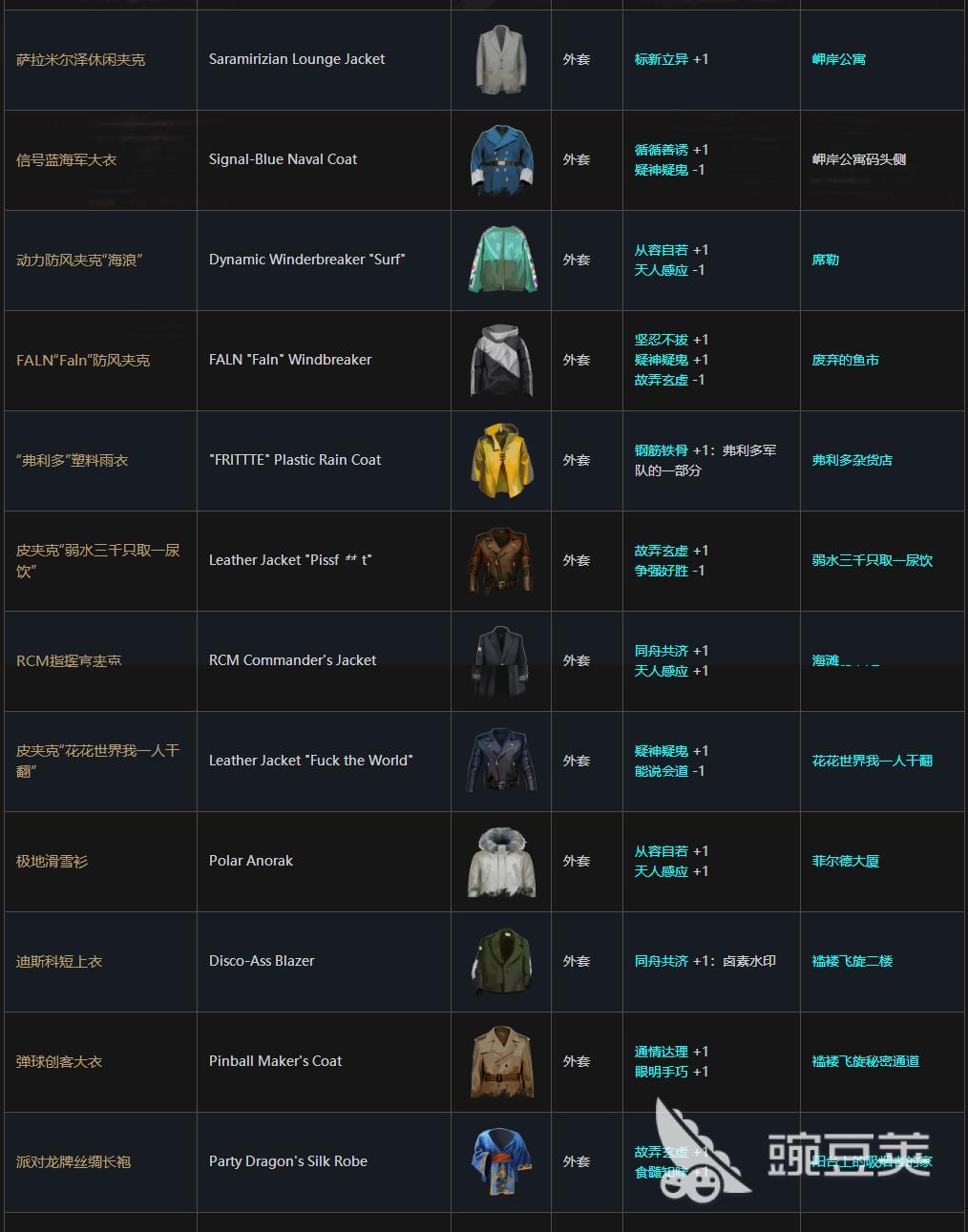Open the 弗利多杂货店 link
The image size is (968, 1232).
tap(852, 460)
